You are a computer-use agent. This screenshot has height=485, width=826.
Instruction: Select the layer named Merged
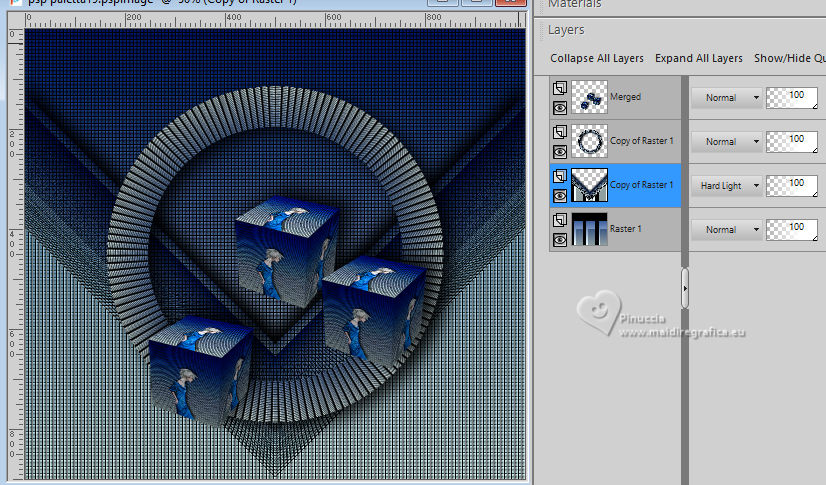tap(625, 97)
